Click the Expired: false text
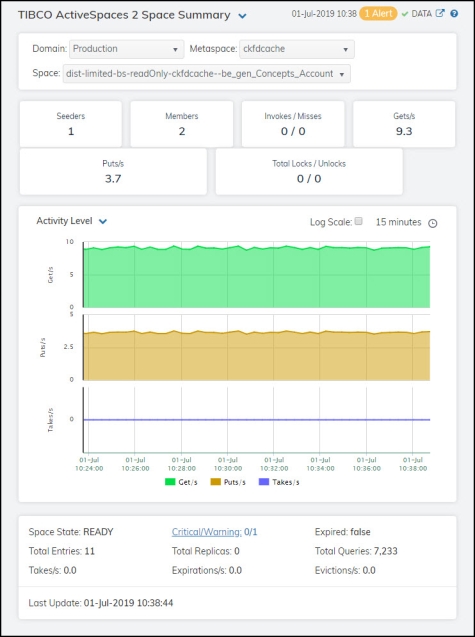 coord(343,532)
